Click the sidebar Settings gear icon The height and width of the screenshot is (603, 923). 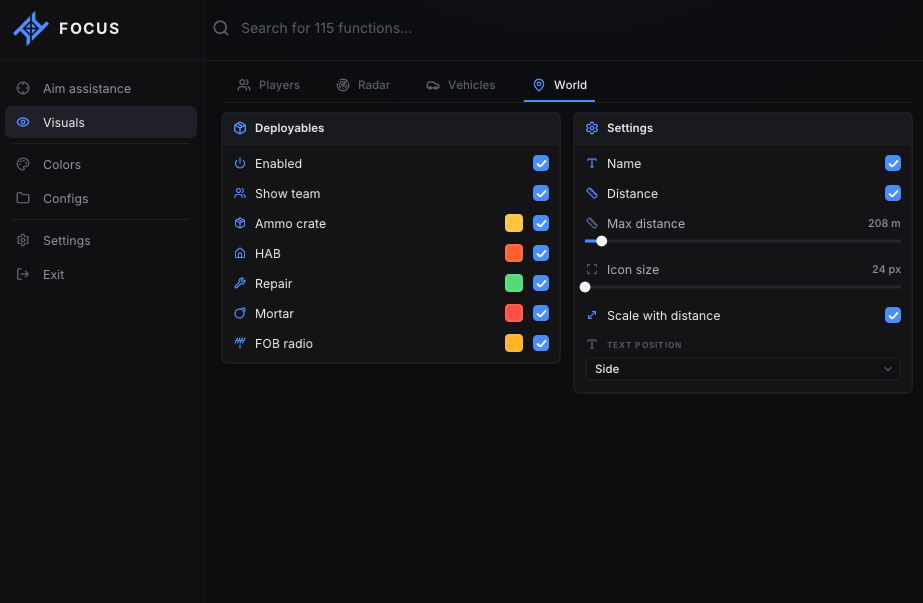tap(23, 240)
